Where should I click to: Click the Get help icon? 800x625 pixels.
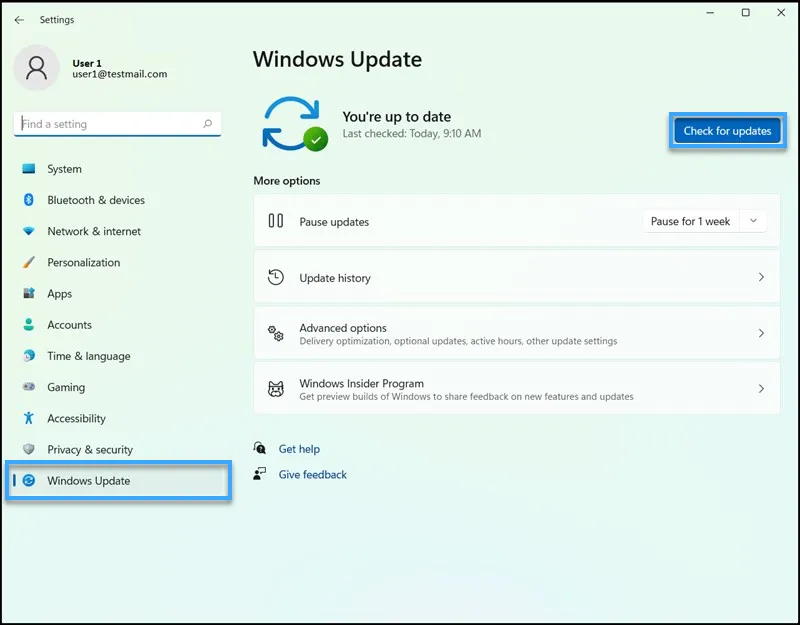[x=260, y=448]
